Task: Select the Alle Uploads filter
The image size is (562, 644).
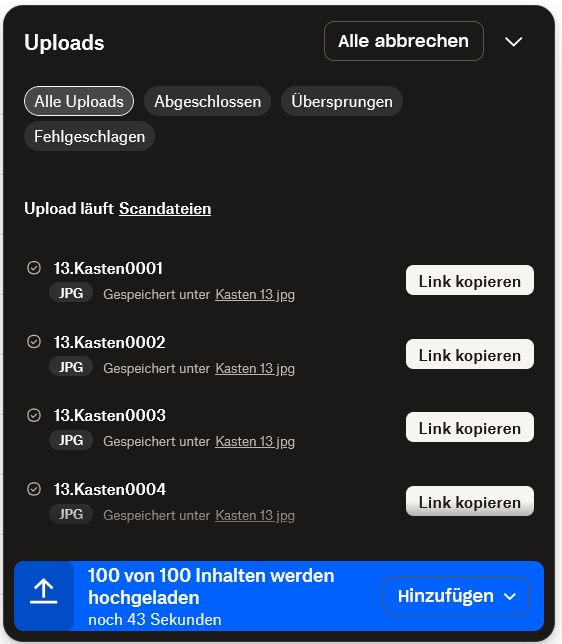Action: [79, 101]
